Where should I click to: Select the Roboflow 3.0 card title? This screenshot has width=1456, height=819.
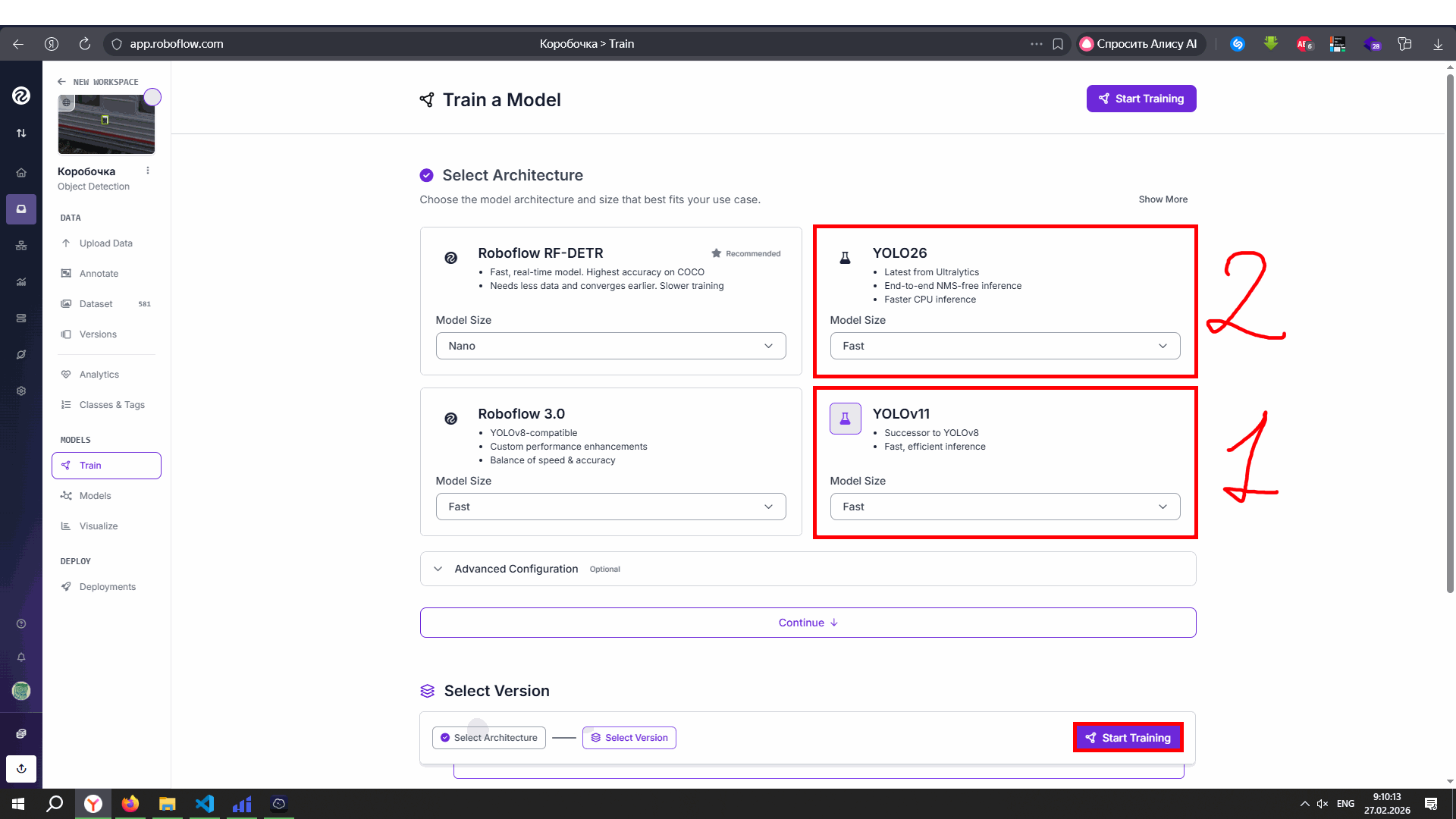pos(521,414)
